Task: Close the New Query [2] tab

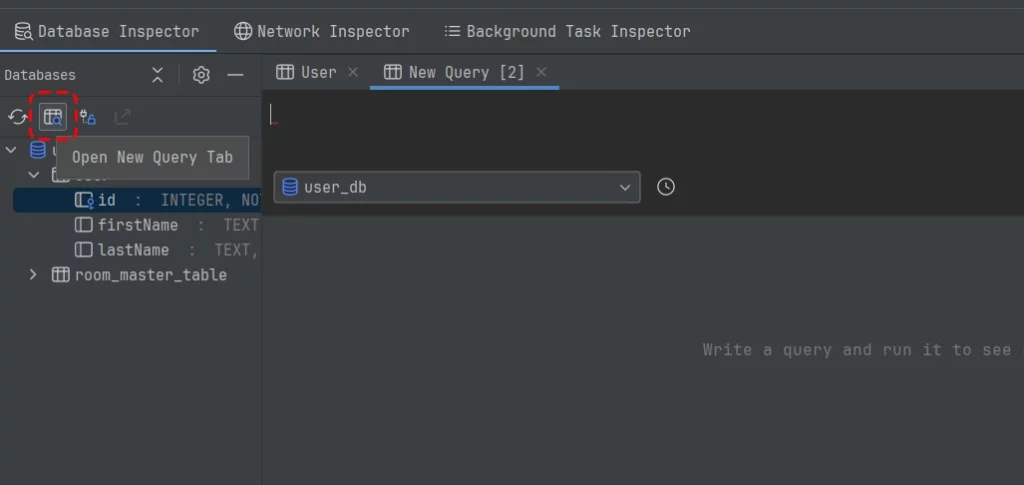Action: tap(541, 72)
